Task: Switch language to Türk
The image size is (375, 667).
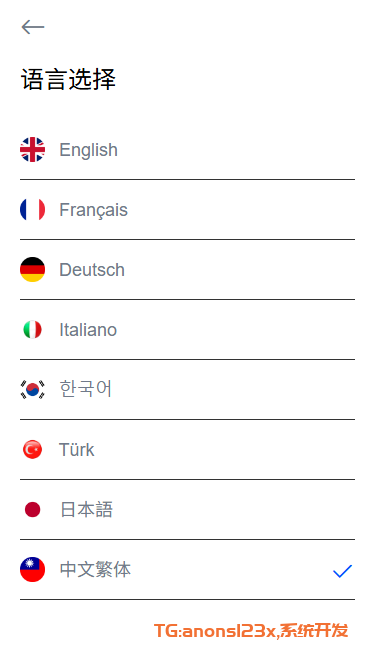Action: (x=188, y=450)
